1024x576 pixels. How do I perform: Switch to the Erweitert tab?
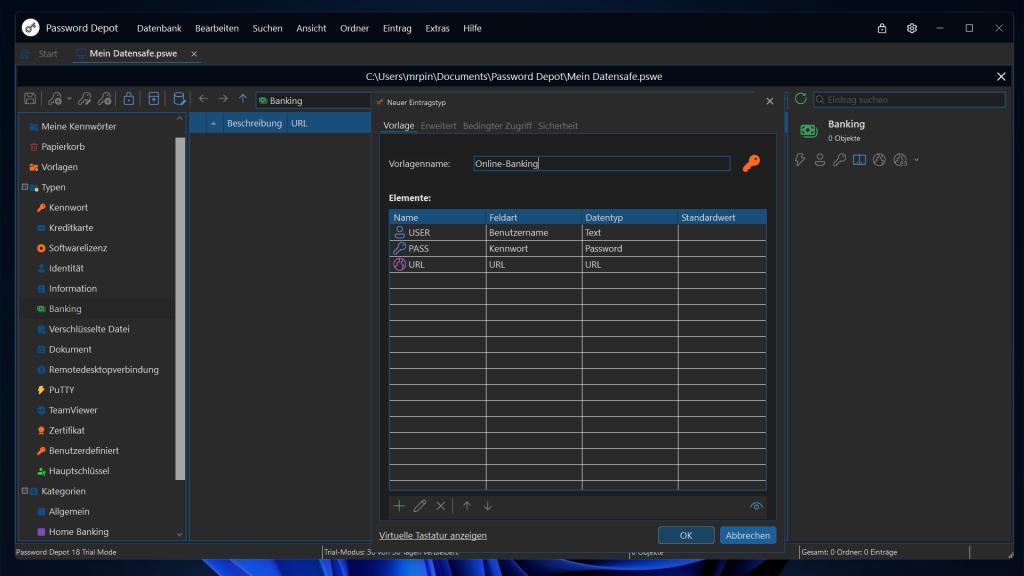(438, 126)
